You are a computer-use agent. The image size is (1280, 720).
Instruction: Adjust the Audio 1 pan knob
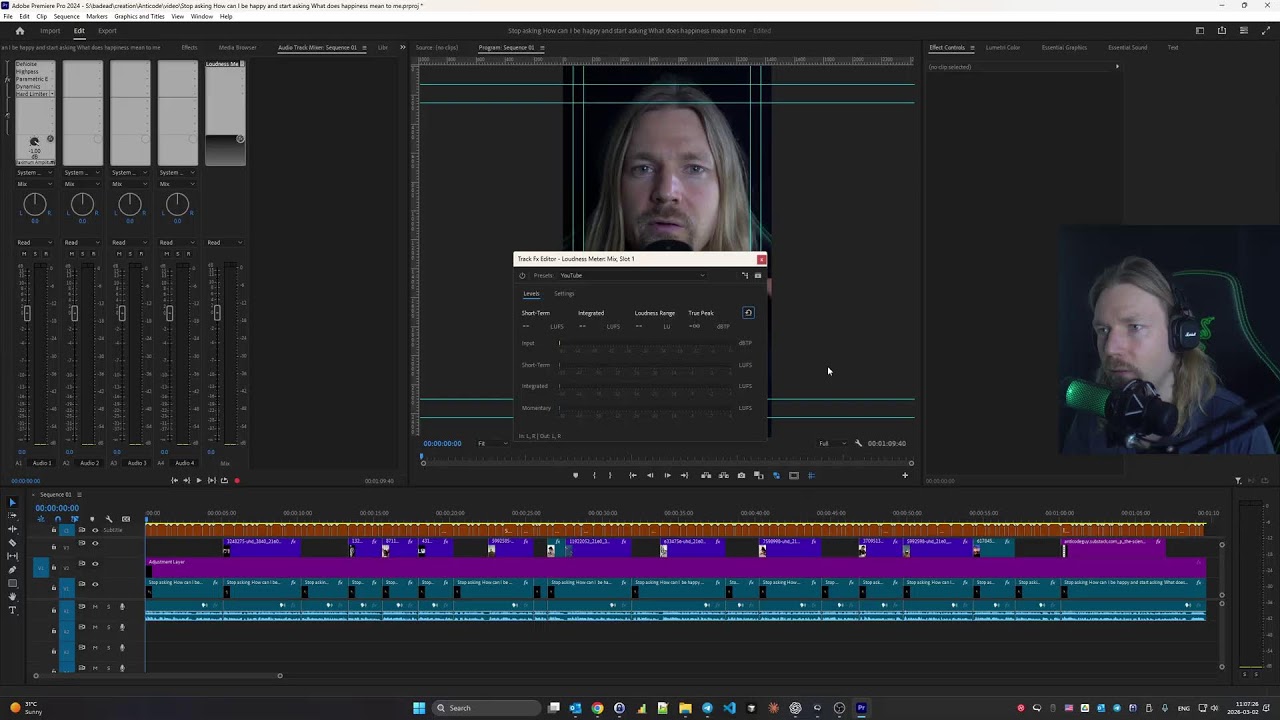[x=35, y=205]
